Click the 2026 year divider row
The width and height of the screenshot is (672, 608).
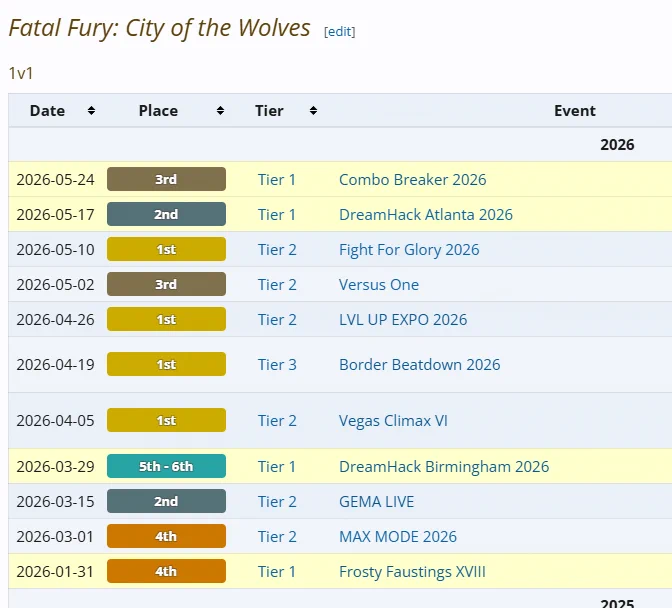click(x=340, y=145)
